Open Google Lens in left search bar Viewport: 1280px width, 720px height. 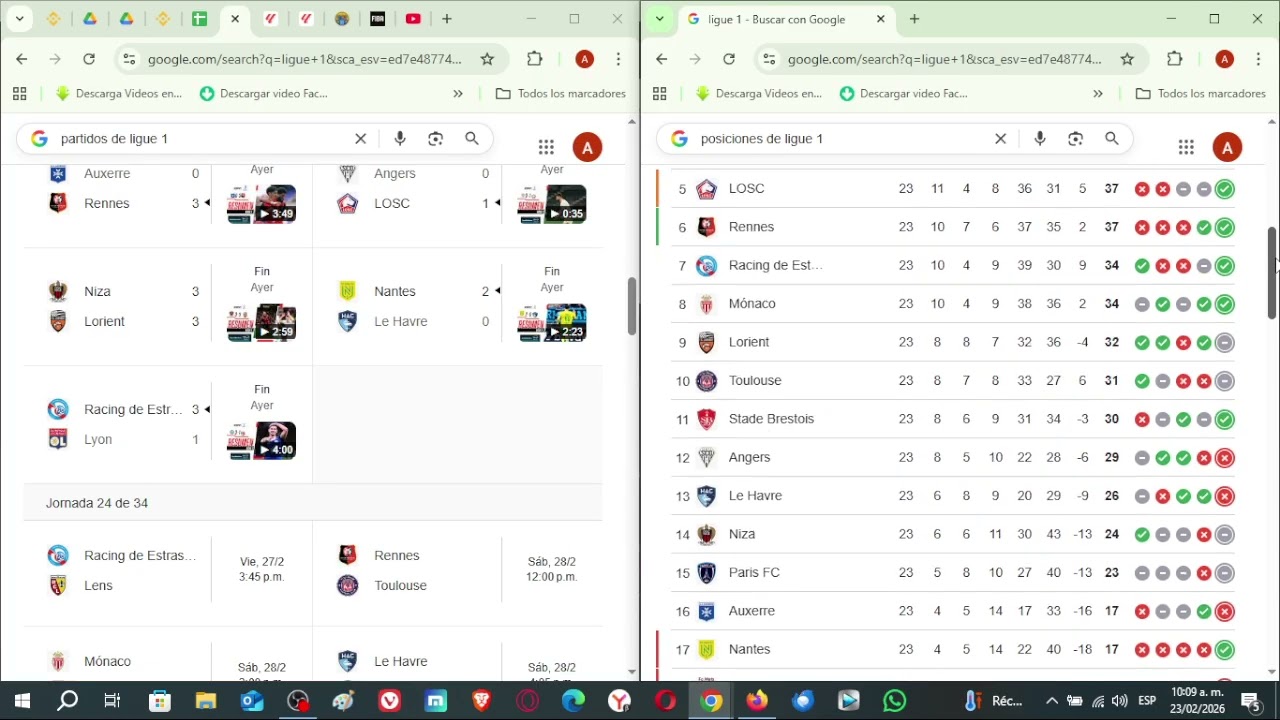[x=436, y=139]
